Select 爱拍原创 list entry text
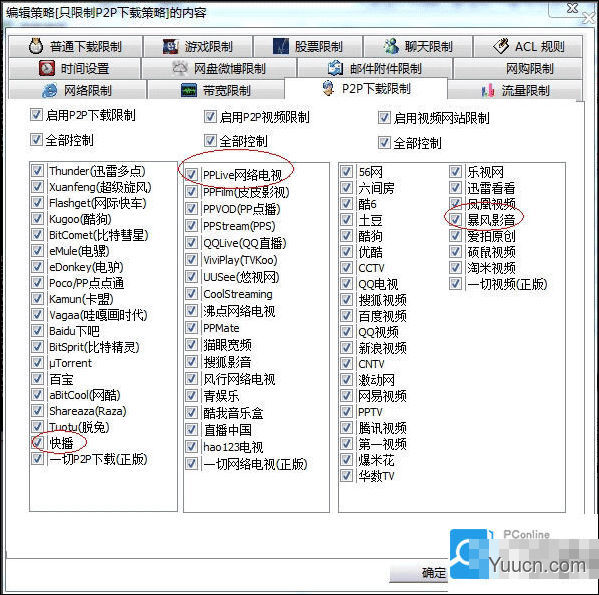 491,236
